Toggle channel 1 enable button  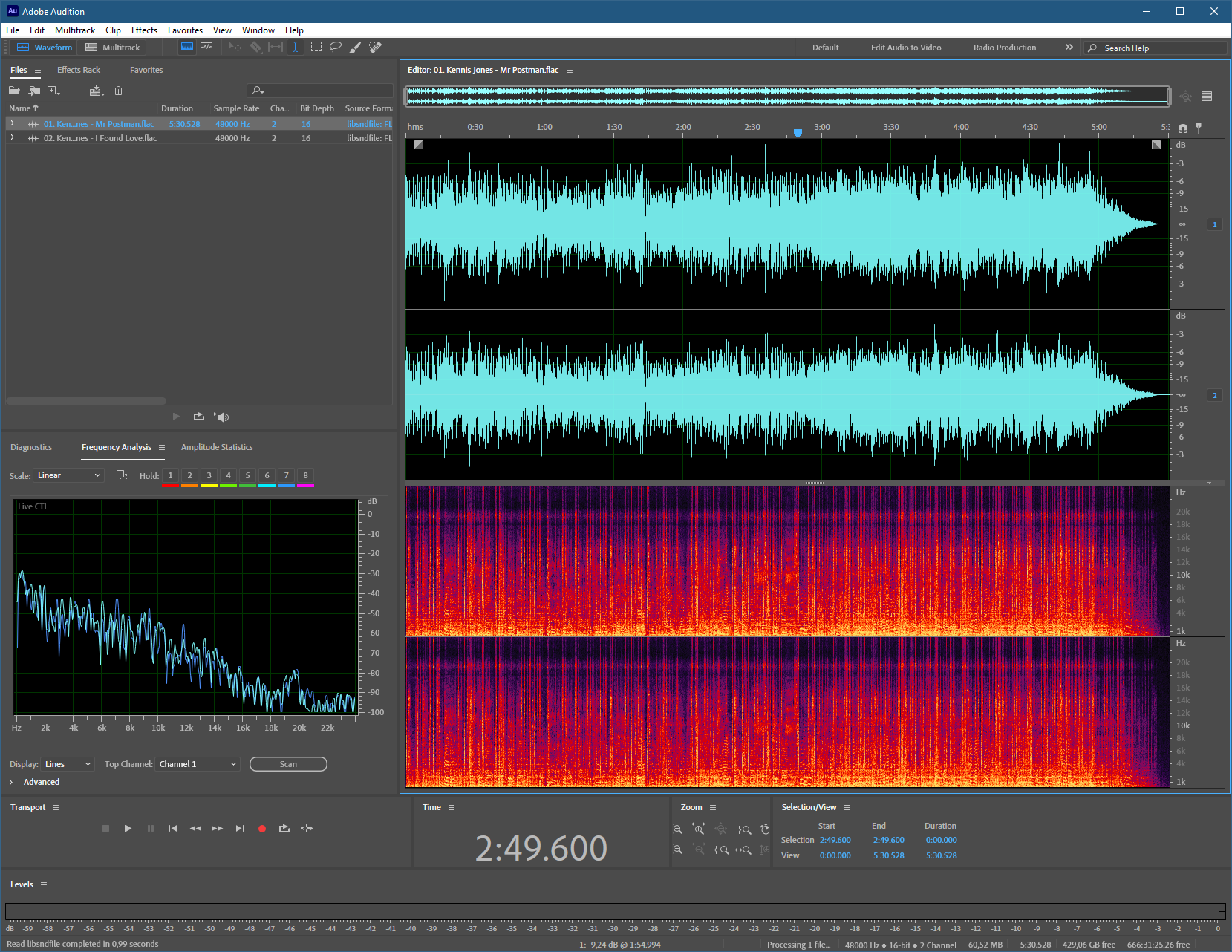click(x=1215, y=224)
